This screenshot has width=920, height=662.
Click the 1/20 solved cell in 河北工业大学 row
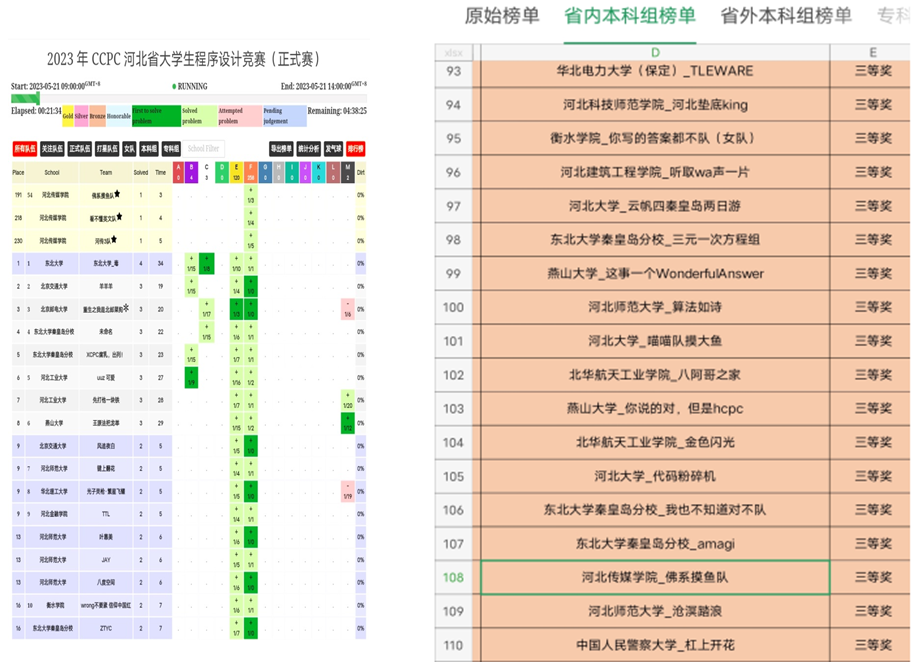(348, 400)
